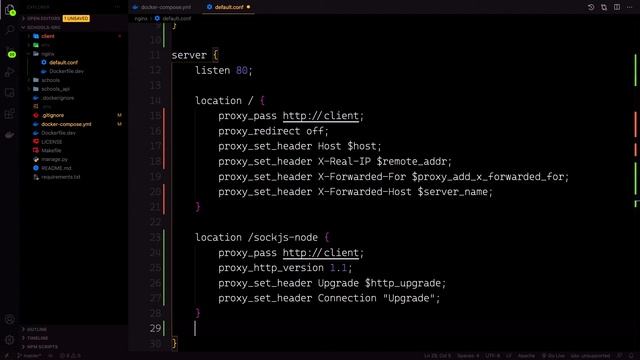Click line and column indicator in status bar
The height and width of the screenshot is (360, 640).
pyautogui.click(x=437, y=356)
